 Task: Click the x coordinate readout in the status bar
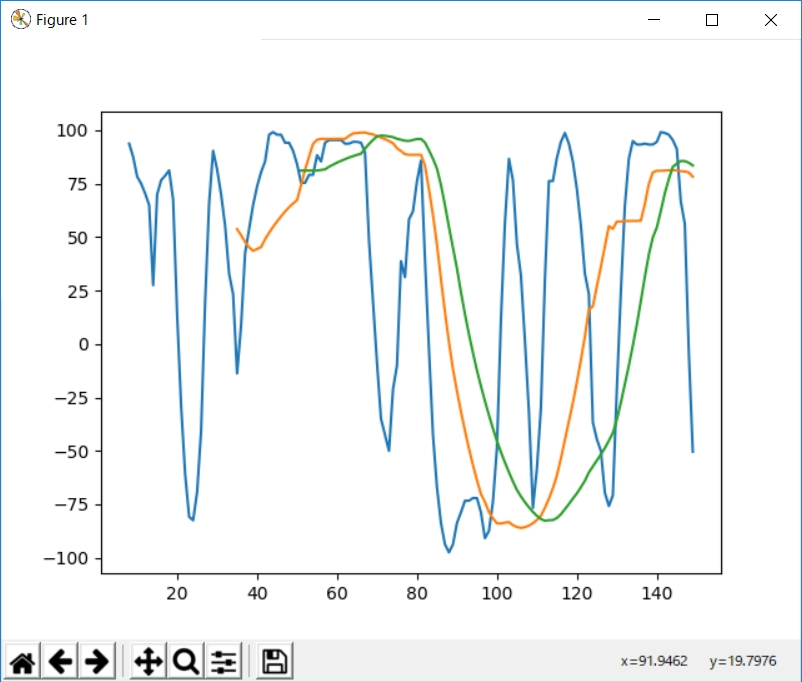point(654,661)
